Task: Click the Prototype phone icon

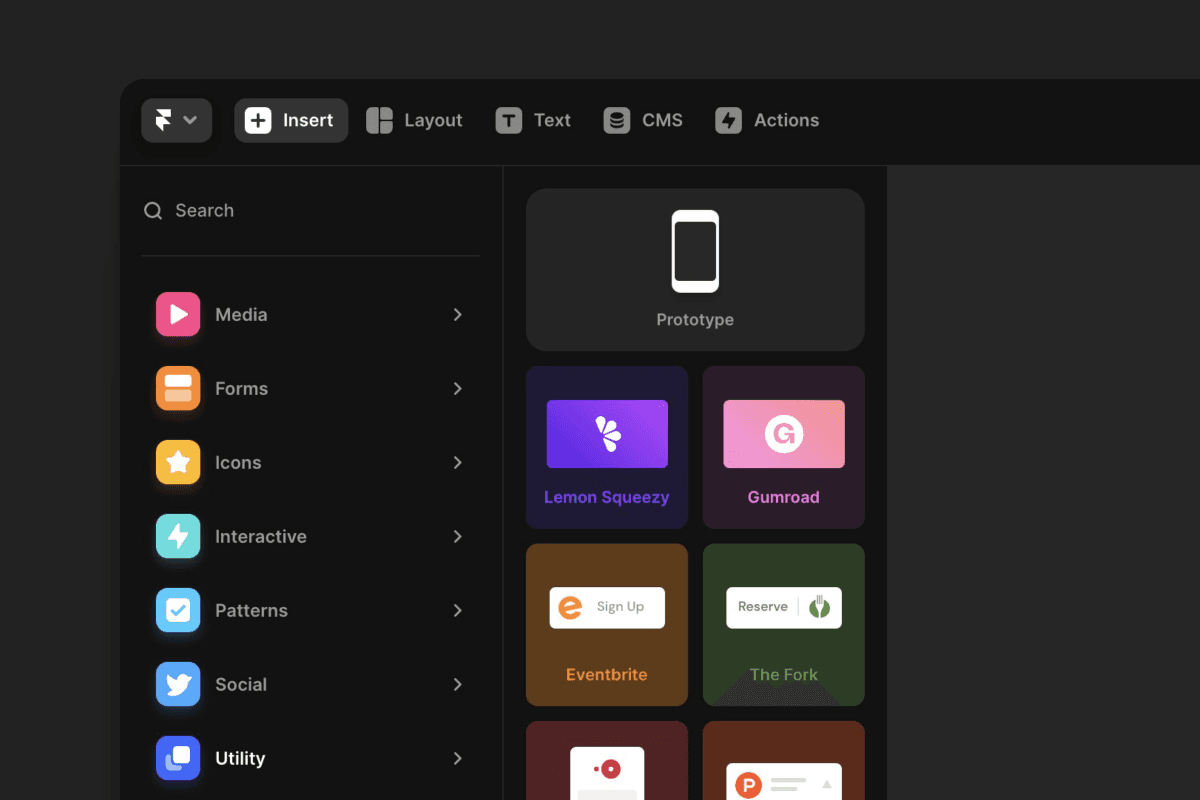Action: 695,251
